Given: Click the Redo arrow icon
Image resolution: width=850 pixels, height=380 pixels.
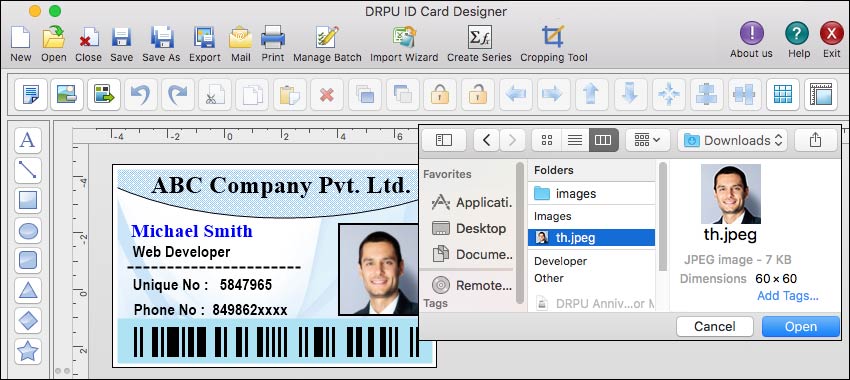Looking at the screenshot, I should (x=178, y=94).
